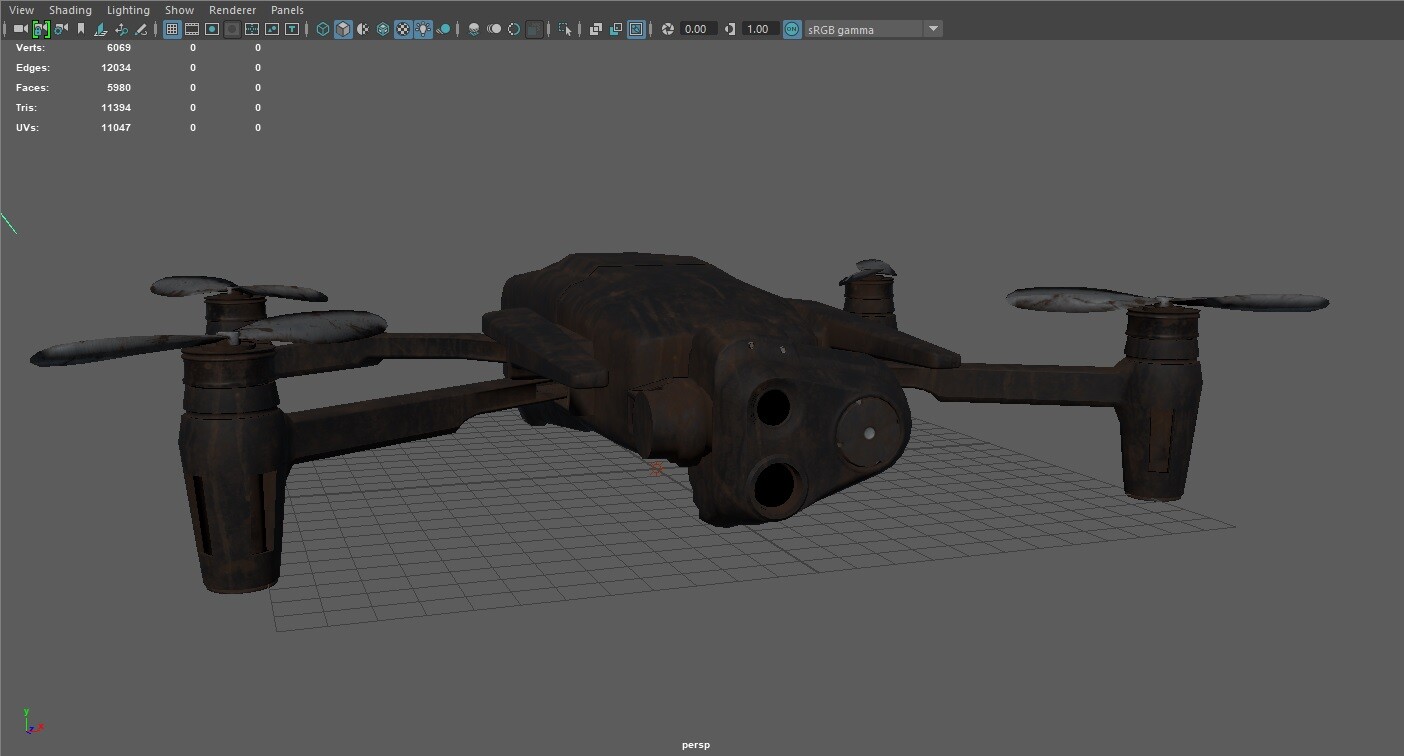Screen dimensions: 1404x756
Task: Toggle the Safe Action icon
Action: coord(272,29)
